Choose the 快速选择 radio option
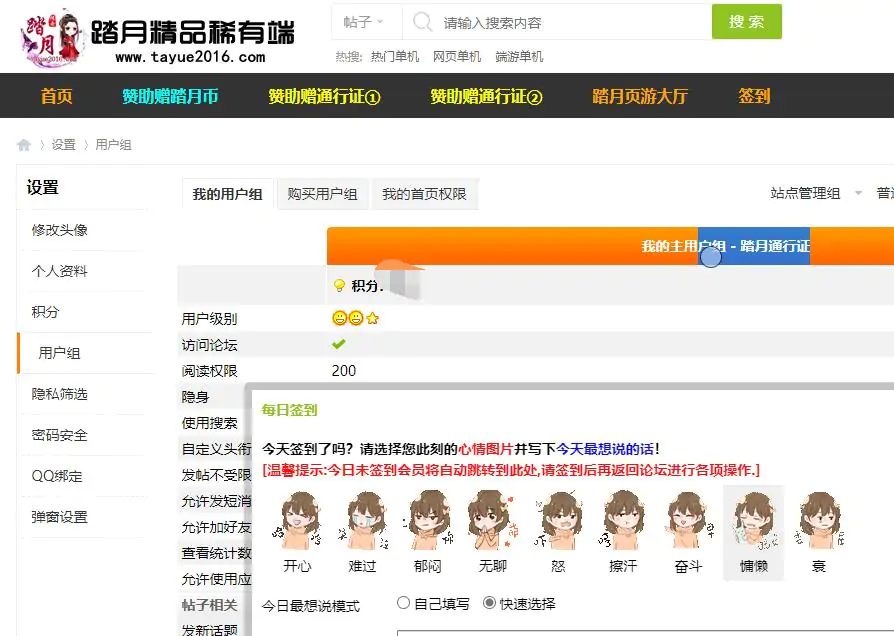This screenshot has height=636, width=894. [489, 603]
